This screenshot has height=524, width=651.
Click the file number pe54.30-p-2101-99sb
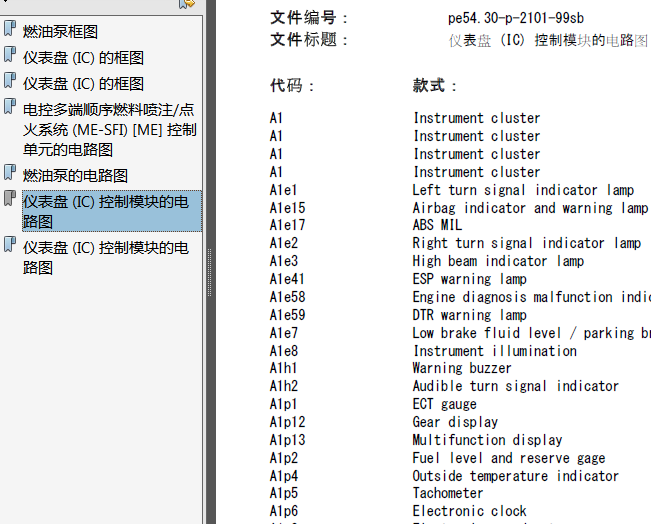tap(516, 18)
